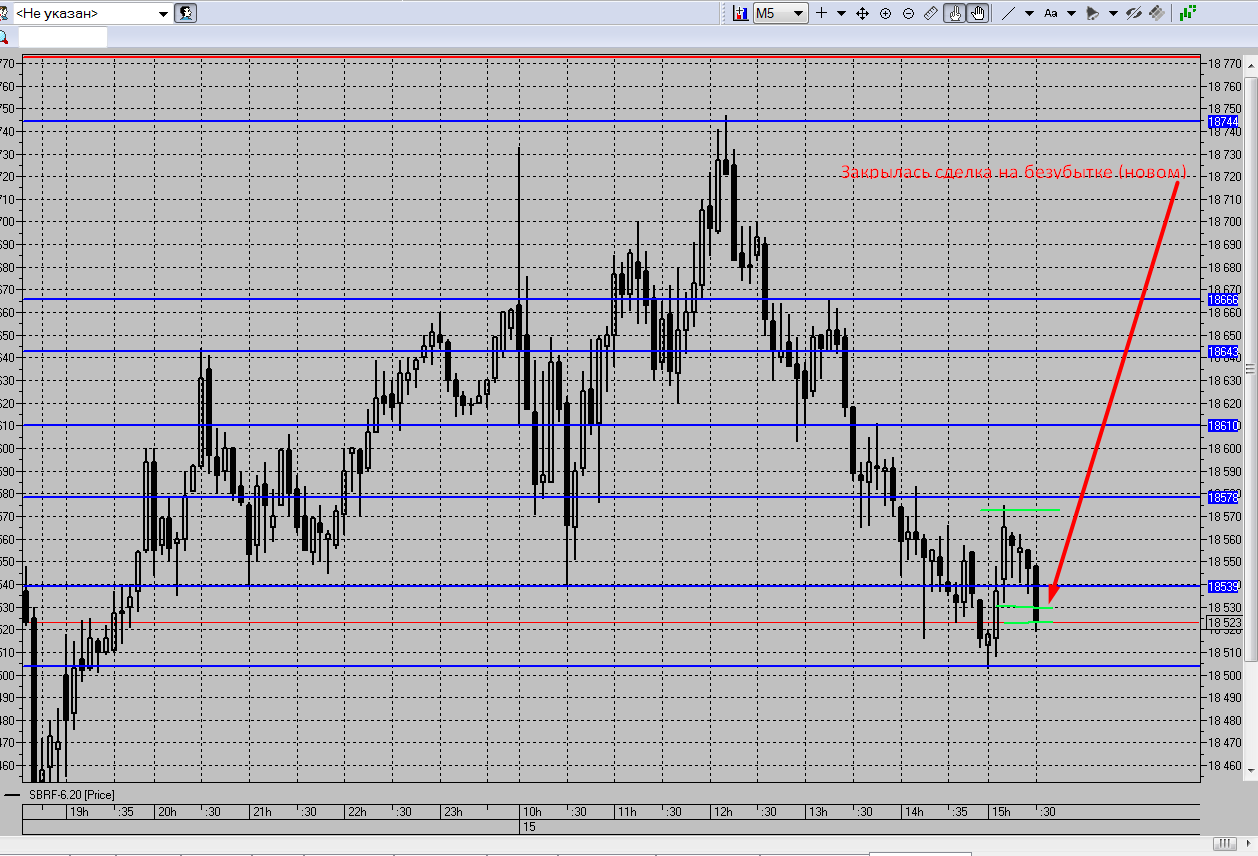Select the crosshair cursor tool
This screenshot has width=1258, height=856.
click(x=821, y=13)
